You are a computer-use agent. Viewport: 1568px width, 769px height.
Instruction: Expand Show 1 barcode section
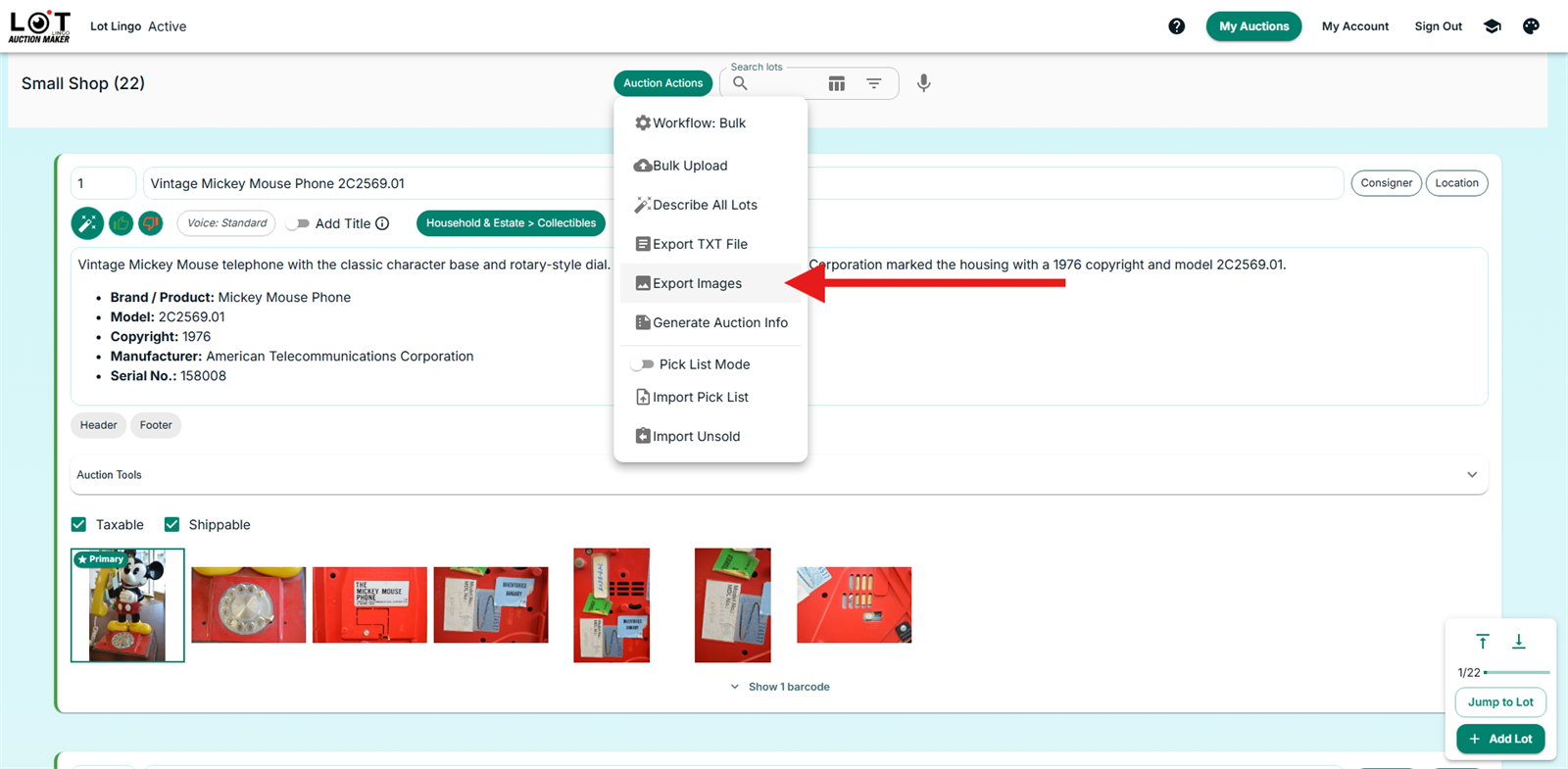click(780, 687)
